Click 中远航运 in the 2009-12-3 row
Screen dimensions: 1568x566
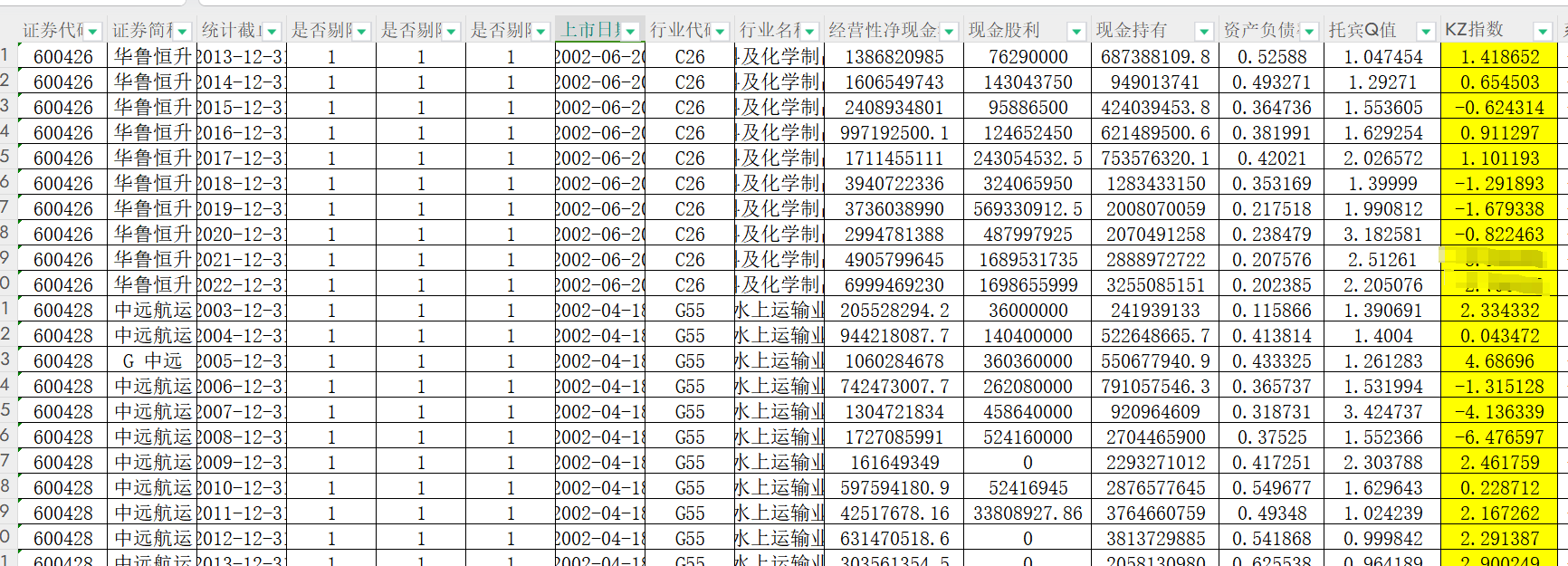[x=151, y=462]
